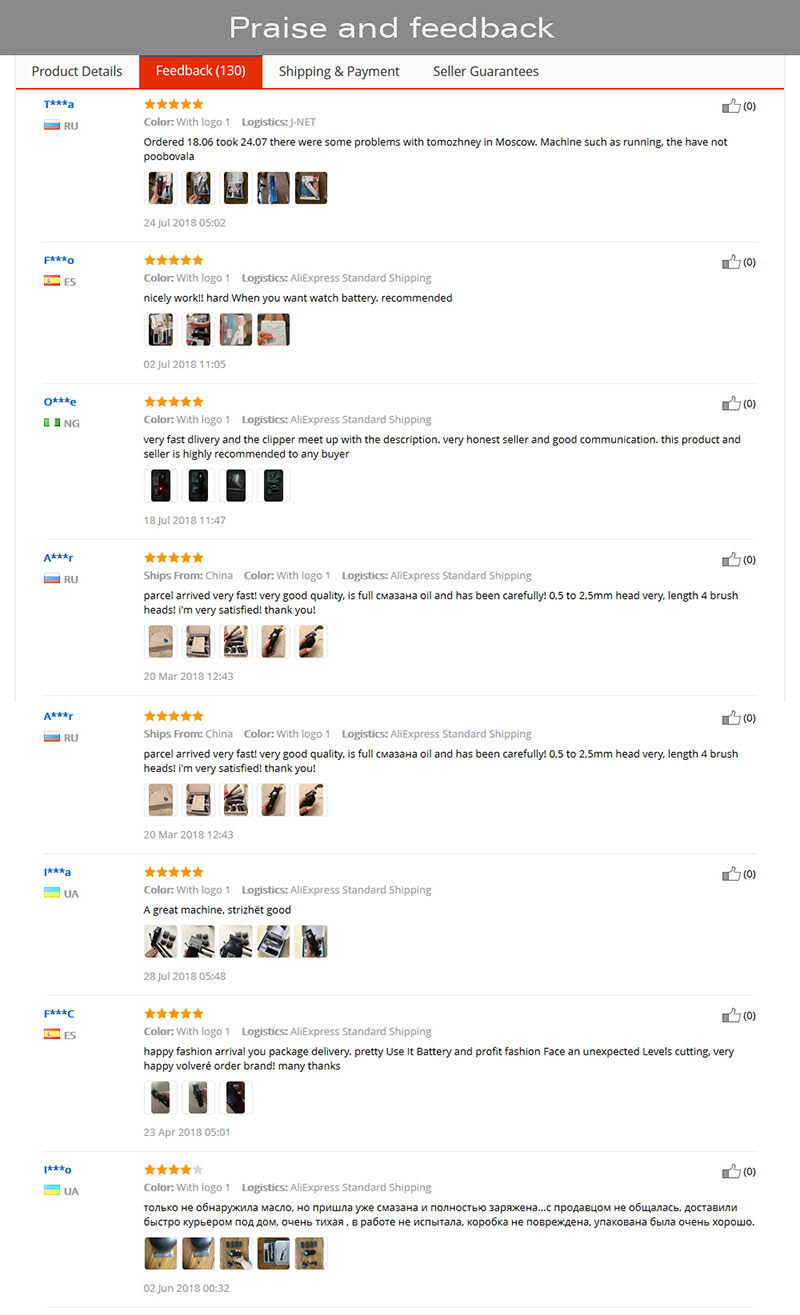
Task: Click the helpful thumbs-up on T***a's review
Action: pos(731,105)
